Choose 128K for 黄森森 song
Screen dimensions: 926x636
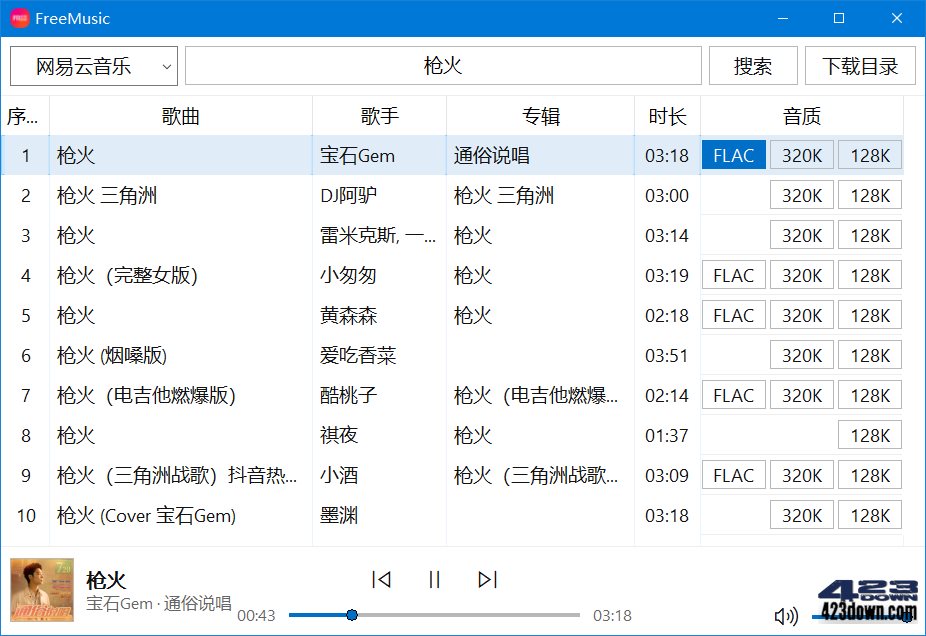tap(870, 315)
